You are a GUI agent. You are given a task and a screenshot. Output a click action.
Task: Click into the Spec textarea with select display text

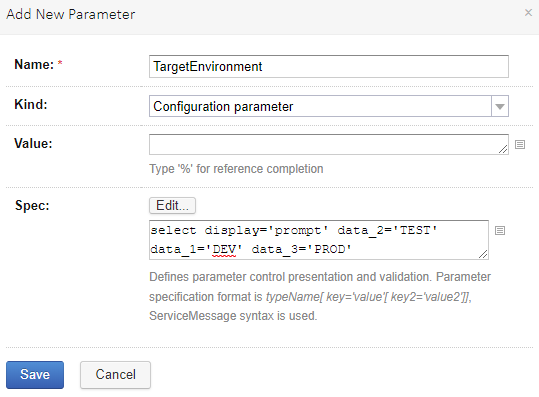(319, 240)
